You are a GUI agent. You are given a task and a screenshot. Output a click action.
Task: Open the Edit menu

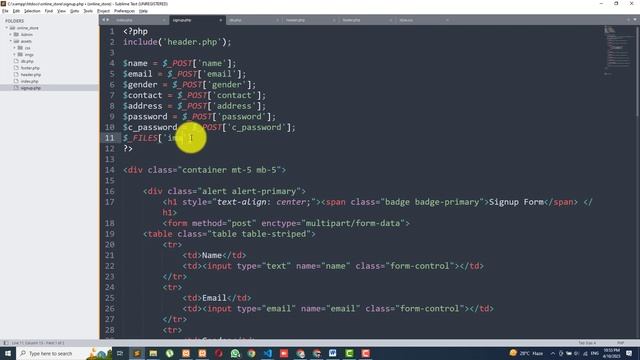(16, 11)
